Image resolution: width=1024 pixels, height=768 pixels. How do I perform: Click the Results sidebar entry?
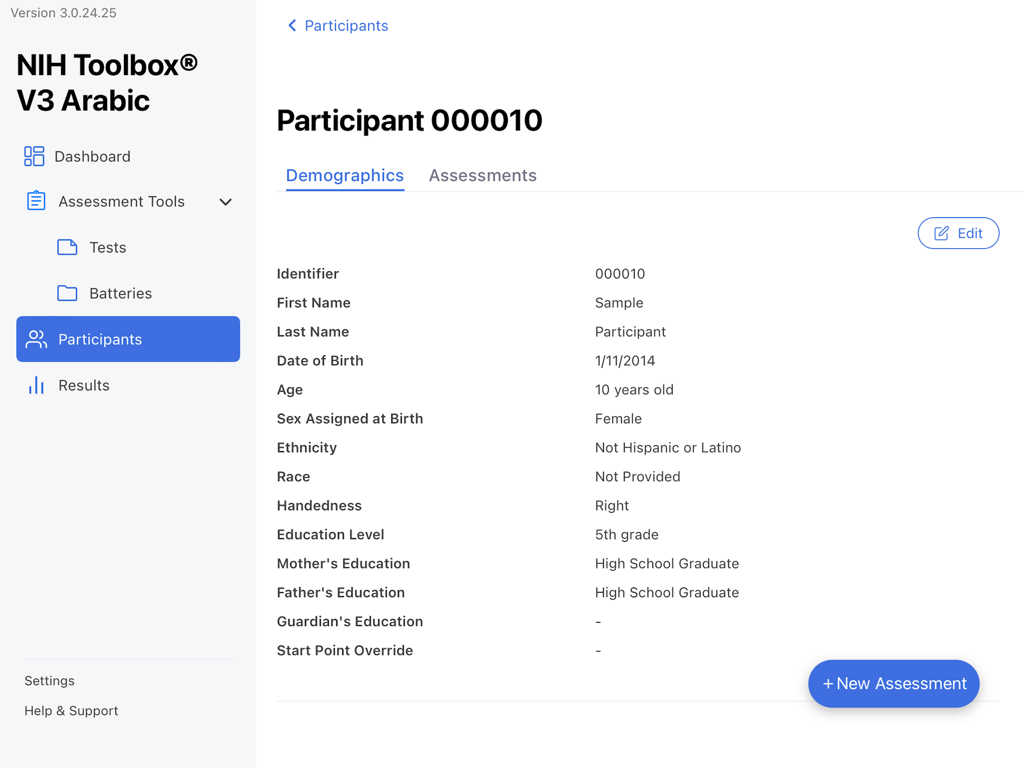coord(84,385)
